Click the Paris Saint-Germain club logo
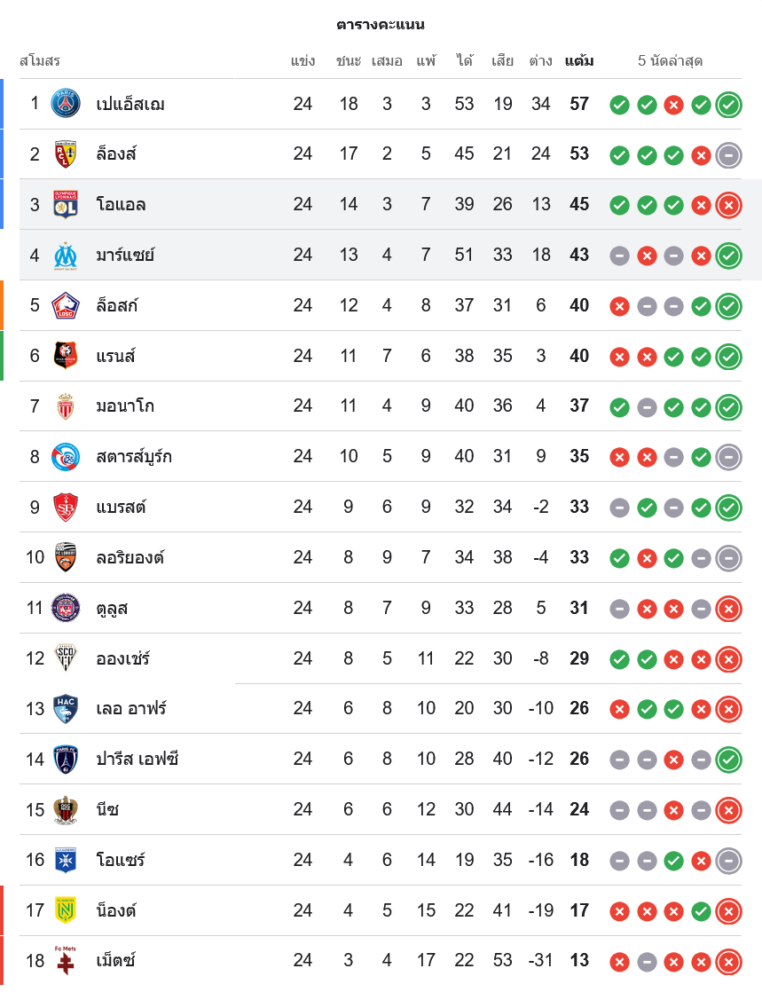The width and height of the screenshot is (762, 1000). point(66,104)
